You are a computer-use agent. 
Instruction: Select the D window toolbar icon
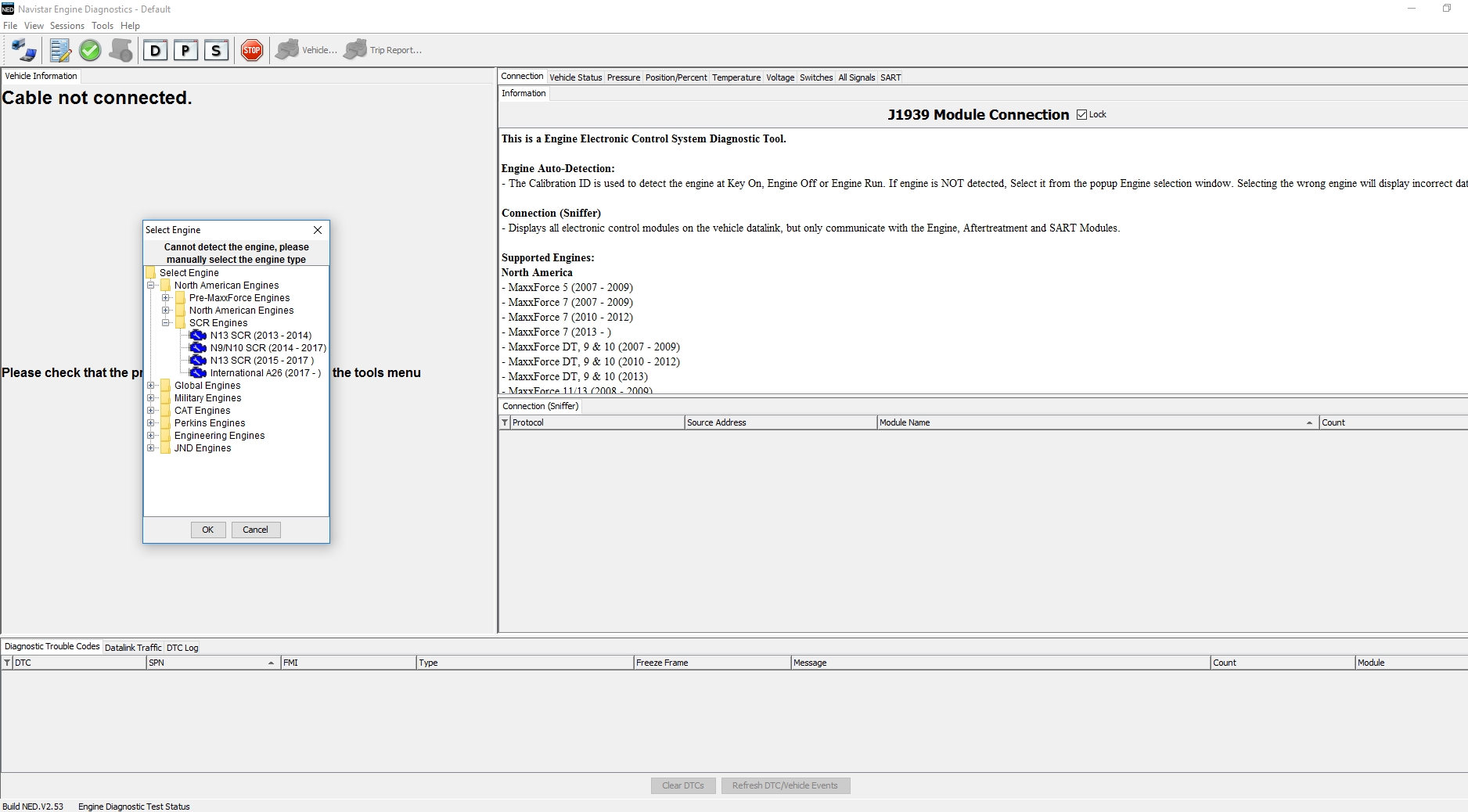pyautogui.click(x=155, y=50)
